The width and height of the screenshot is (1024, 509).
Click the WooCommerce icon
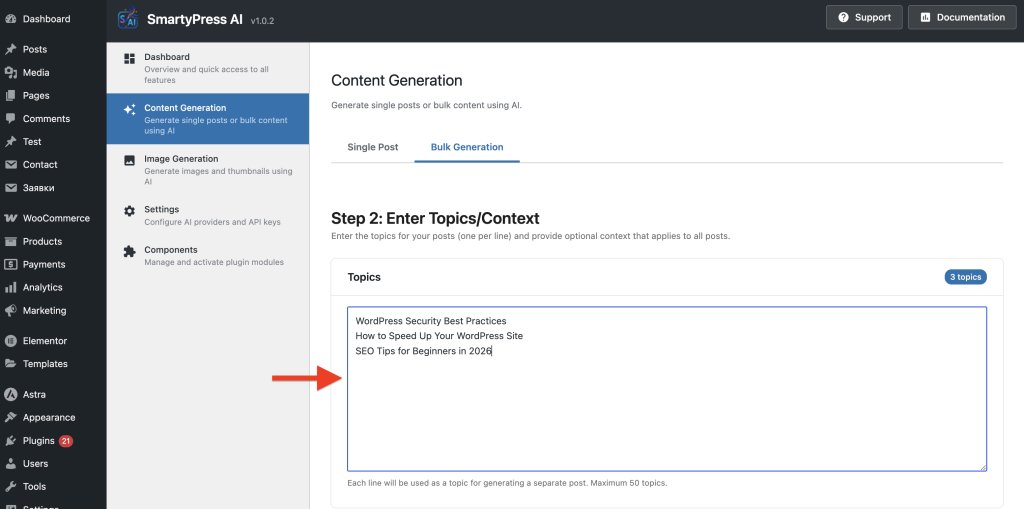10,218
